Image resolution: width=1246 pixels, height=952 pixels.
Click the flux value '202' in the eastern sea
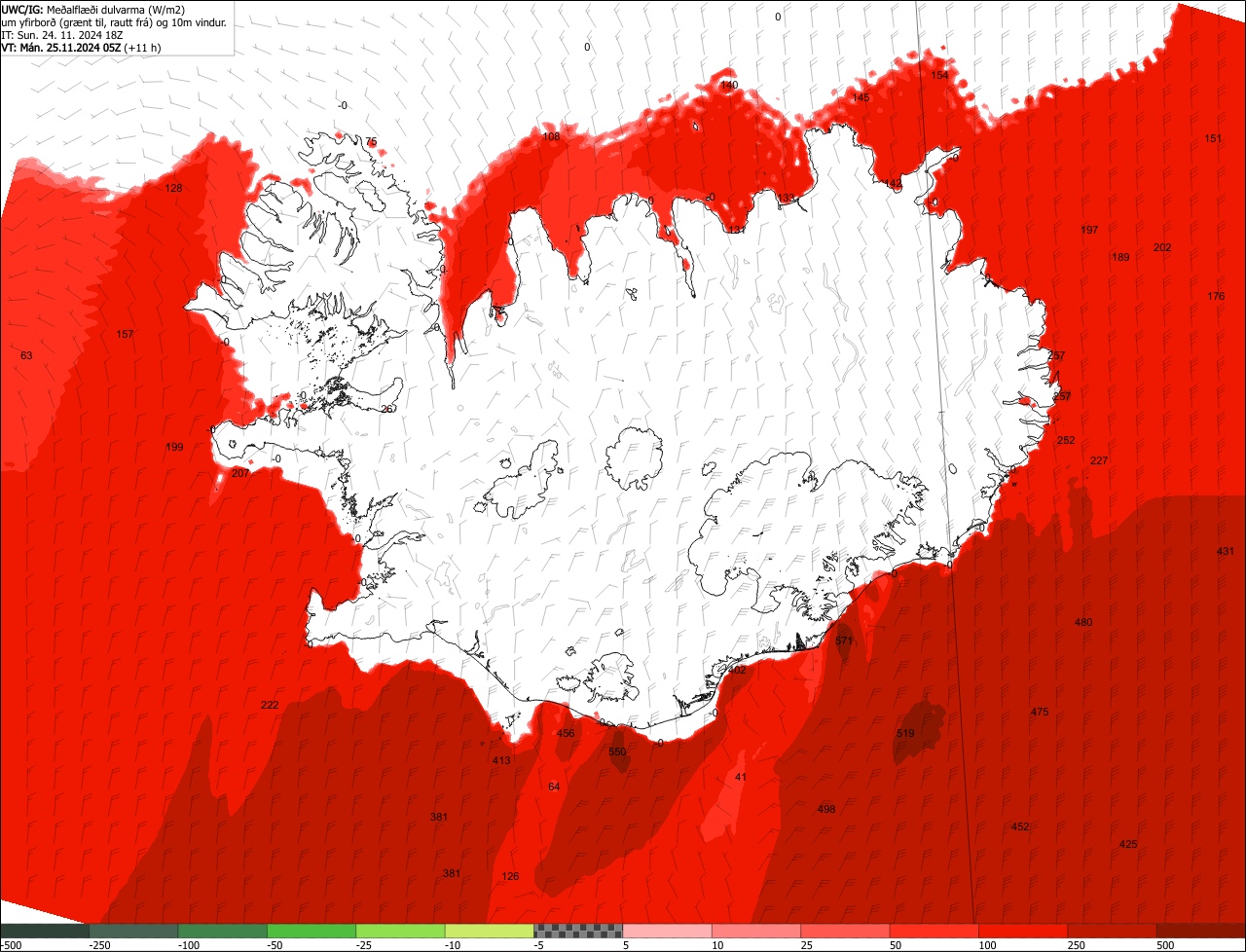tap(1162, 247)
